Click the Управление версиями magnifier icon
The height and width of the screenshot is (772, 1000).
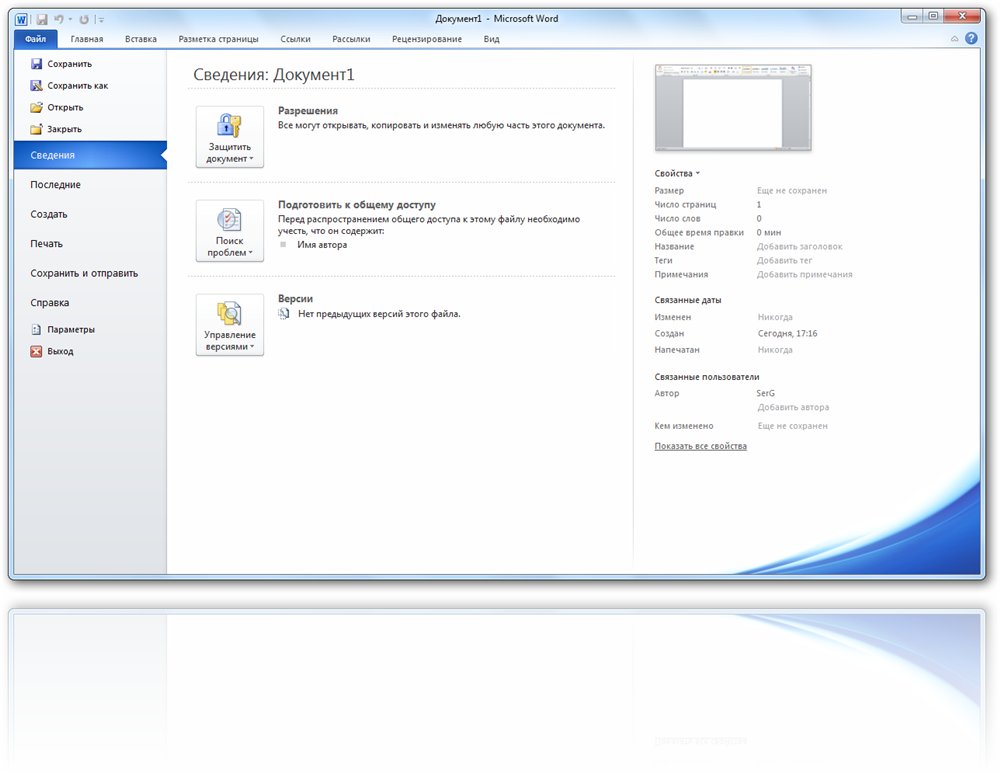(x=229, y=313)
